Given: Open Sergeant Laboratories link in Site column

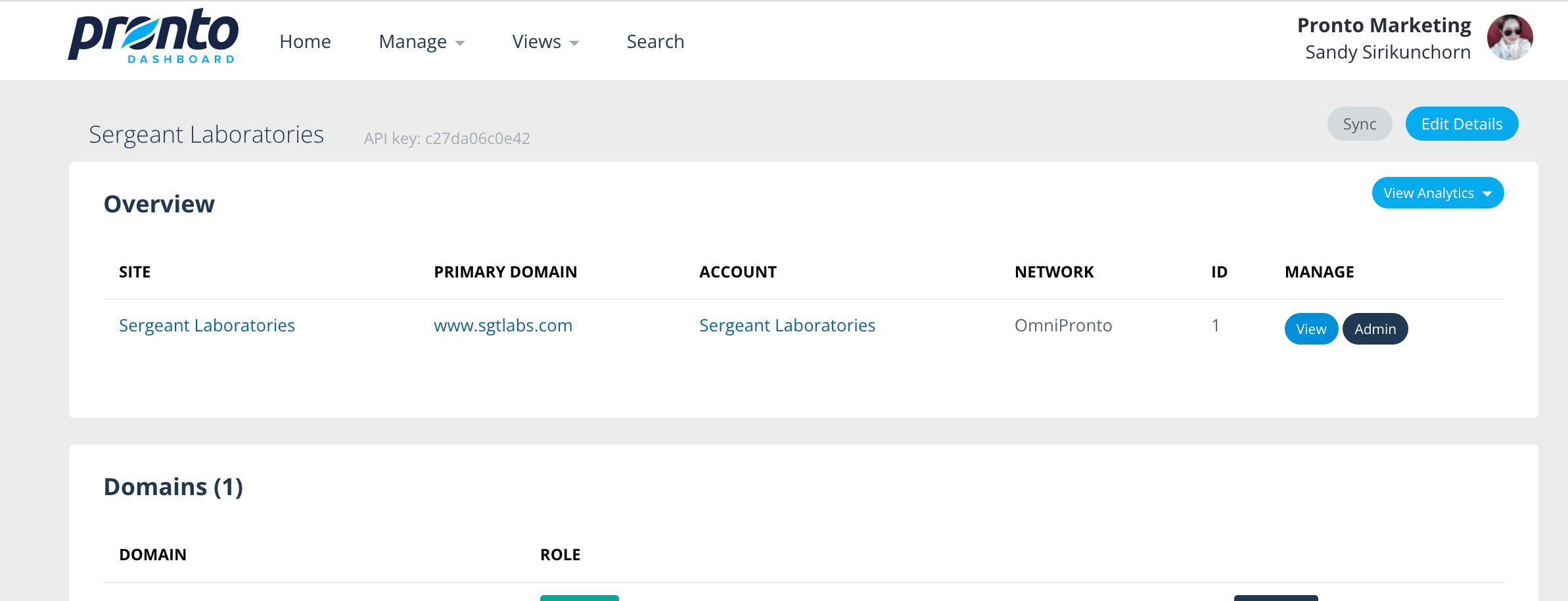Looking at the screenshot, I should 206,325.
